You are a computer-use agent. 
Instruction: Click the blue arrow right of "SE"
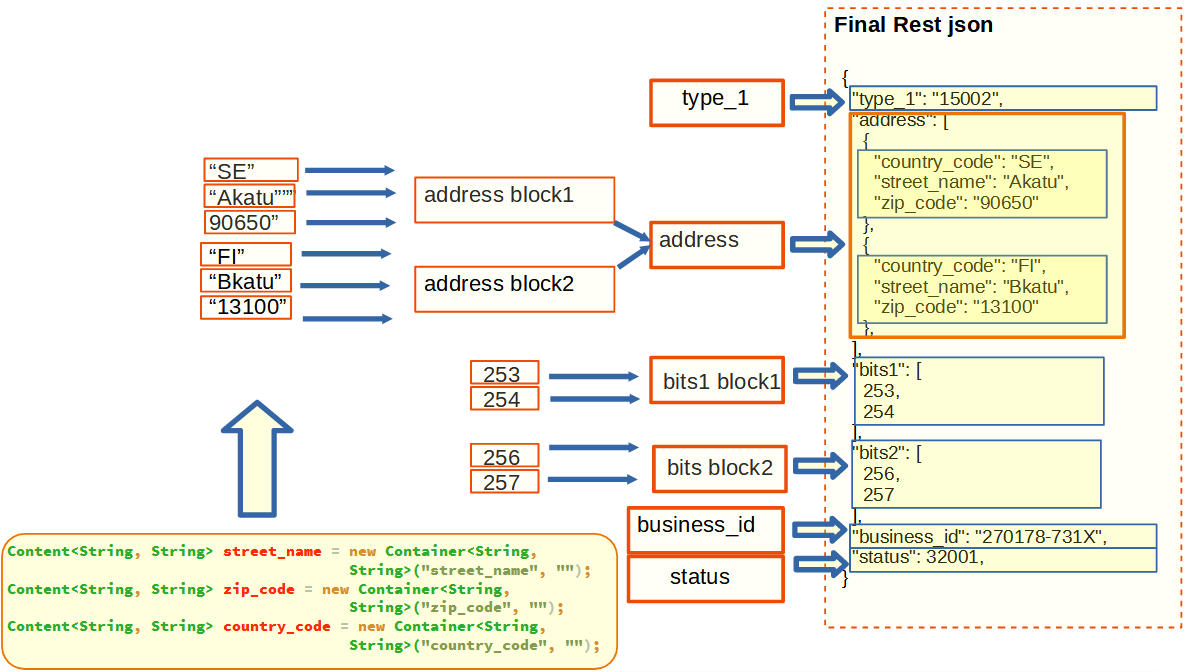[x=349, y=171]
